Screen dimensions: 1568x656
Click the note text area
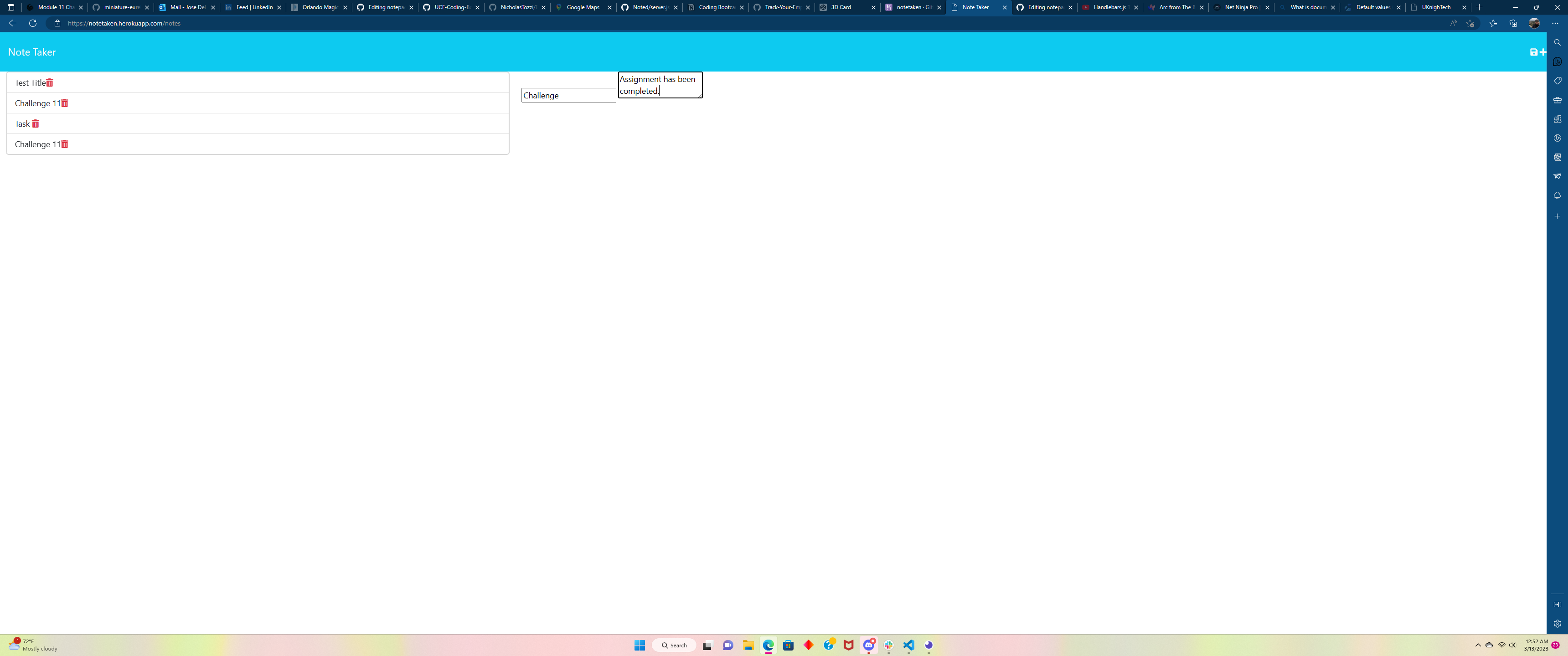coord(660,85)
